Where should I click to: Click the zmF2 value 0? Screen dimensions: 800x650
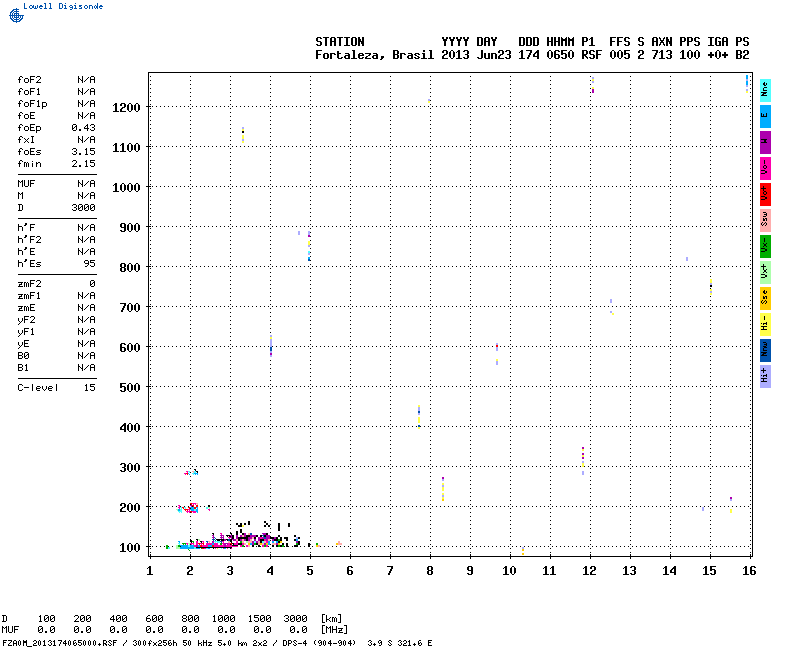pyautogui.click(x=92, y=284)
